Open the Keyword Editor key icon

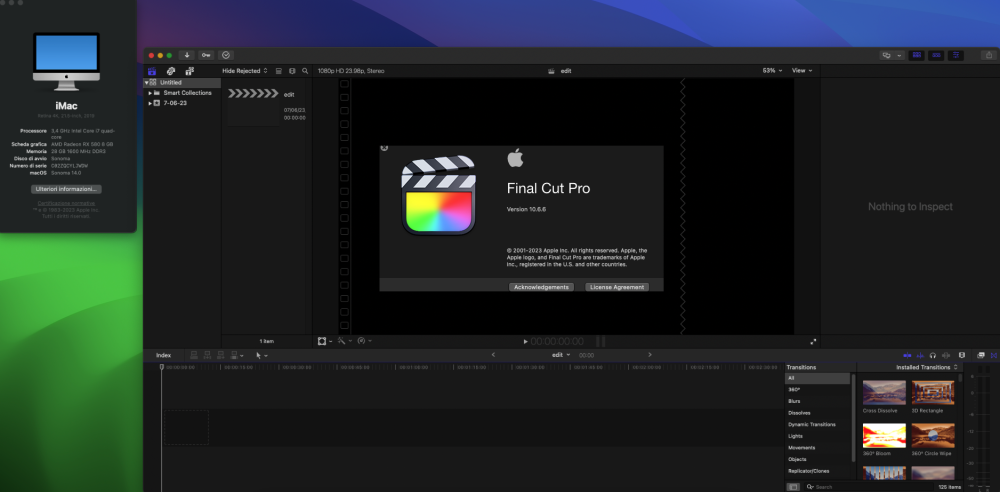tap(206, 56)
